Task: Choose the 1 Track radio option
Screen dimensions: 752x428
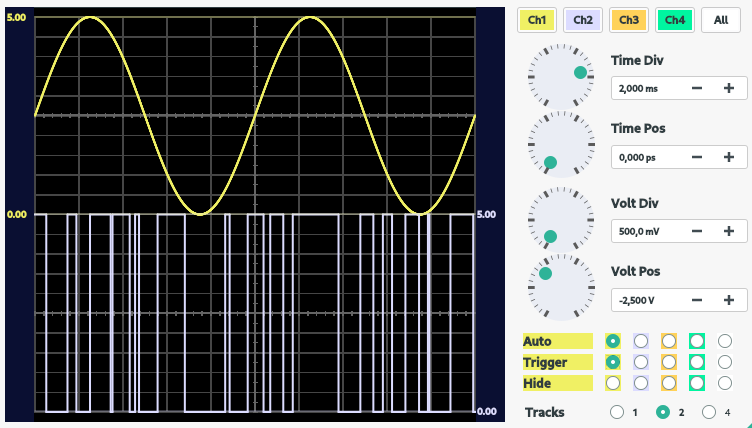Action: pyautogui.click(x=617, y=412)
